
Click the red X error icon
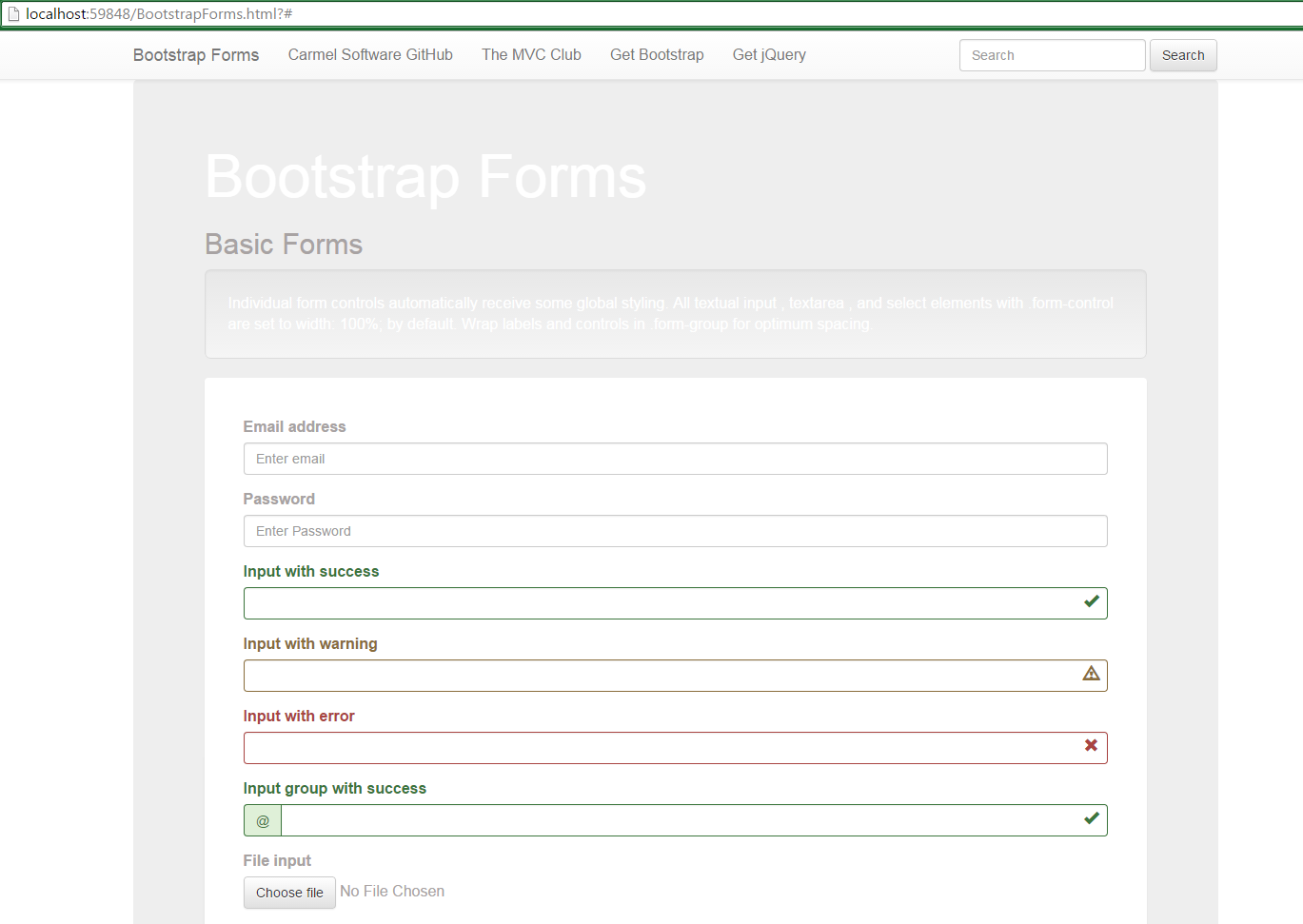tap(1091, 747)
